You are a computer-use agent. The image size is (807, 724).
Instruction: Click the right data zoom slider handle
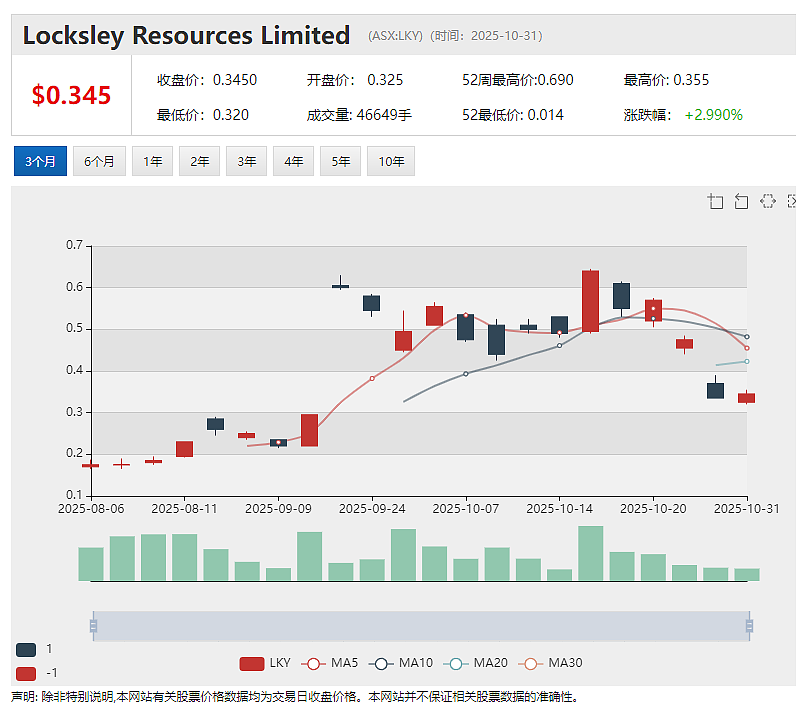click(749, 626)
